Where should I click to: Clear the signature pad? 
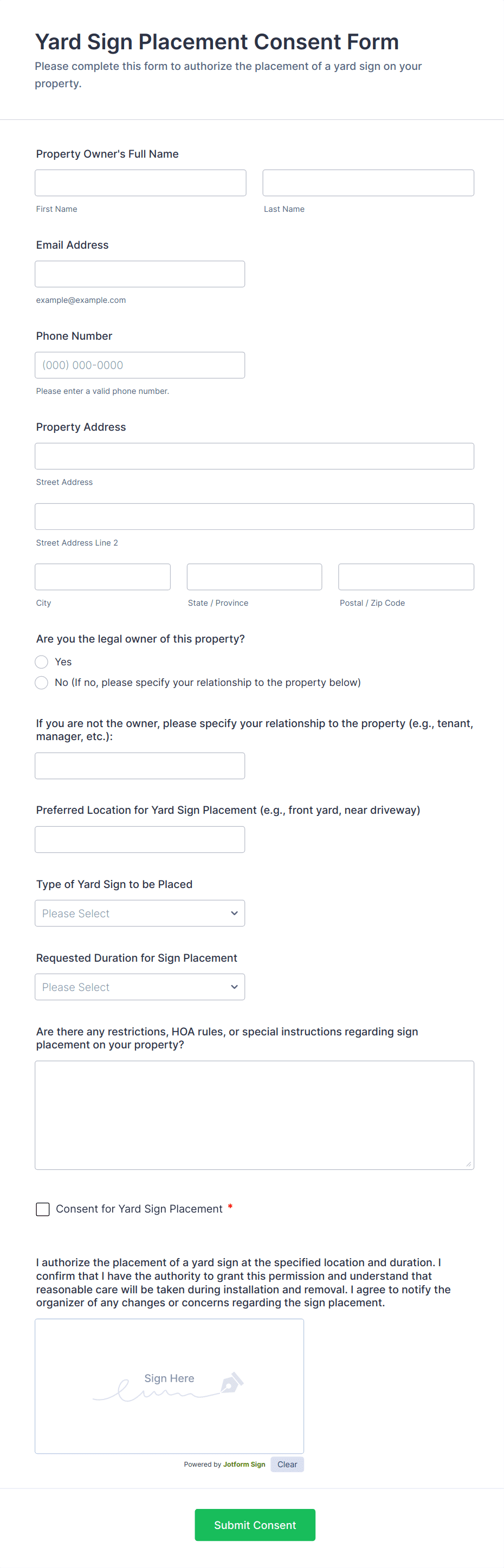287,1465
